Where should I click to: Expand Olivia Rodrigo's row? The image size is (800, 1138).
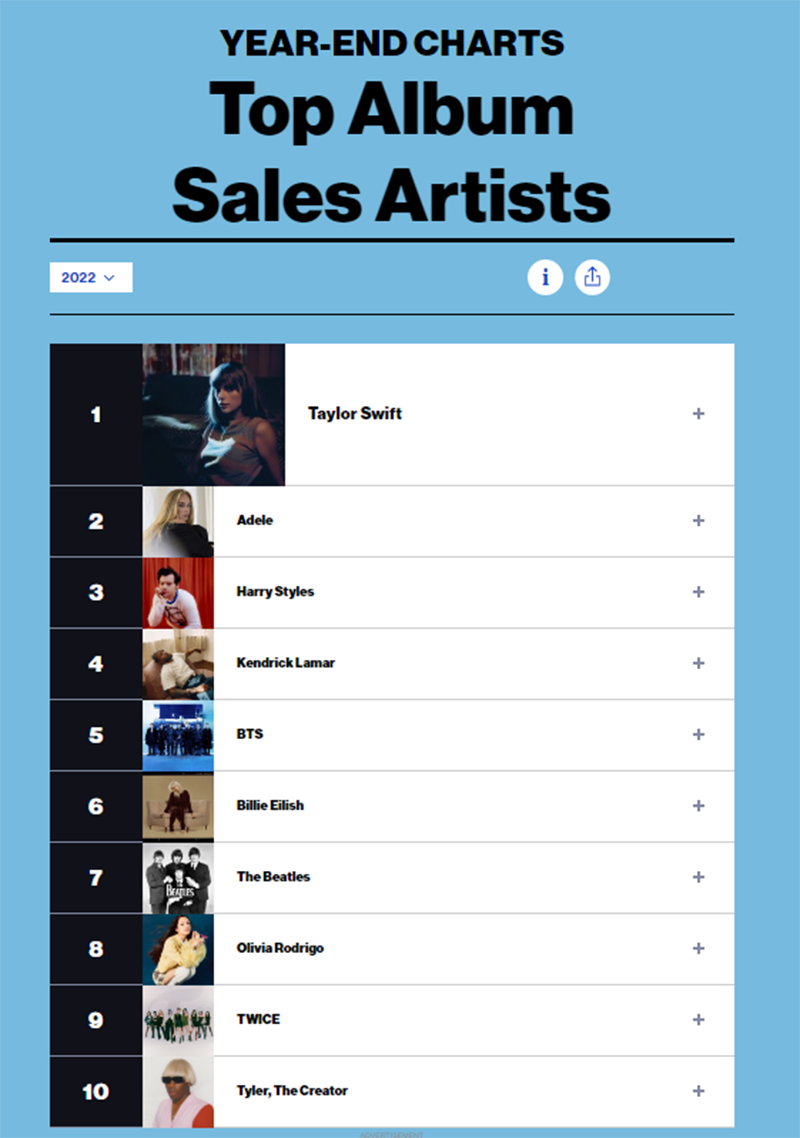[698, 948]
